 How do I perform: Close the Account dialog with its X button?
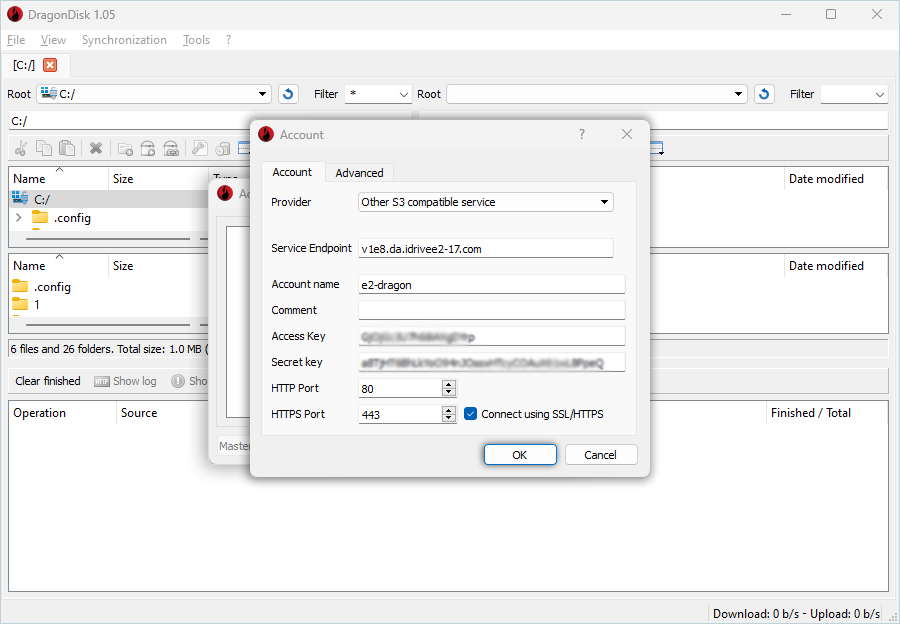click(627, 134)
